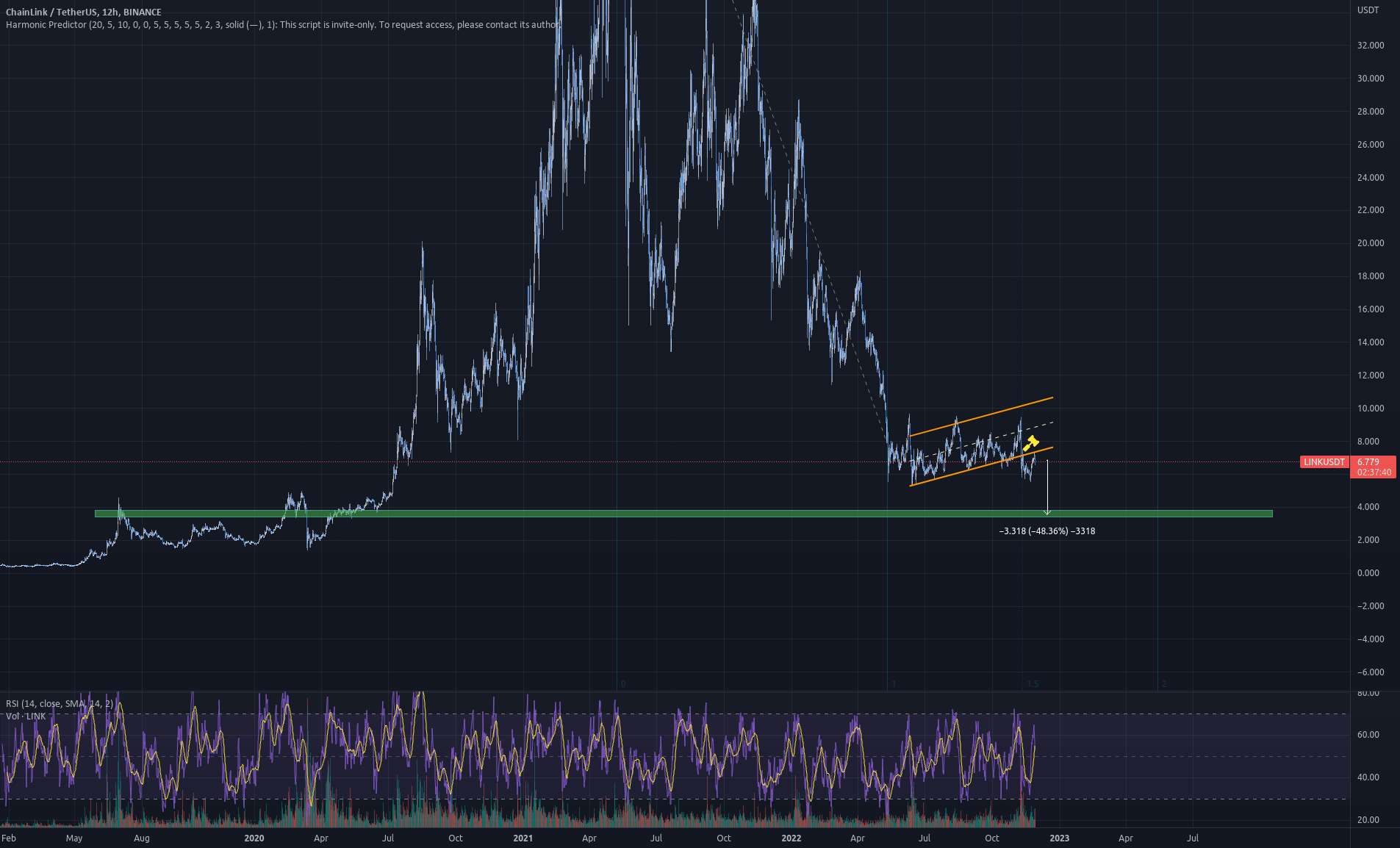Click the 80.00 RSI axis label

[1368, 693]
